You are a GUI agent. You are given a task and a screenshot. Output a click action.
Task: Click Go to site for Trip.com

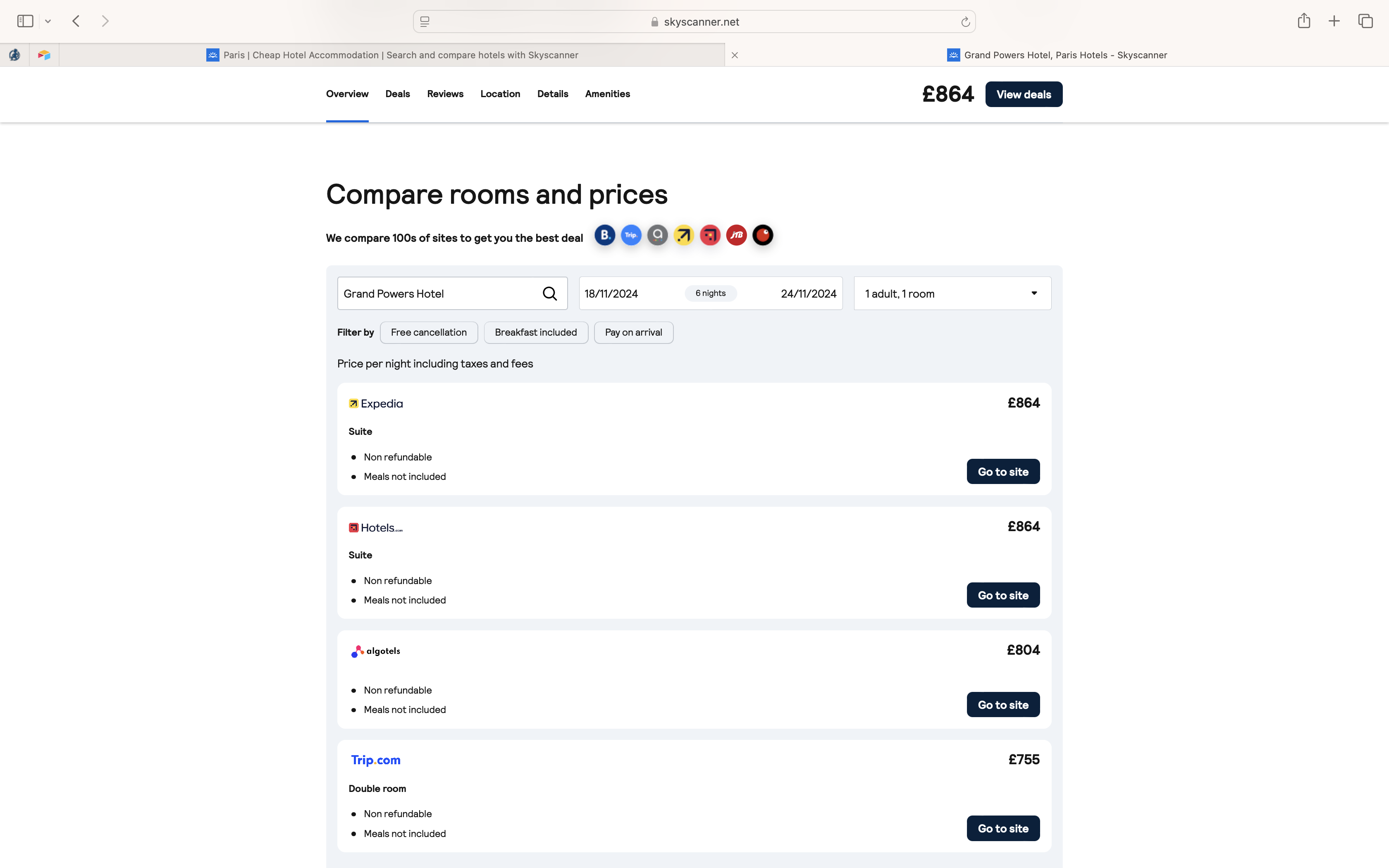(1003, 828)
